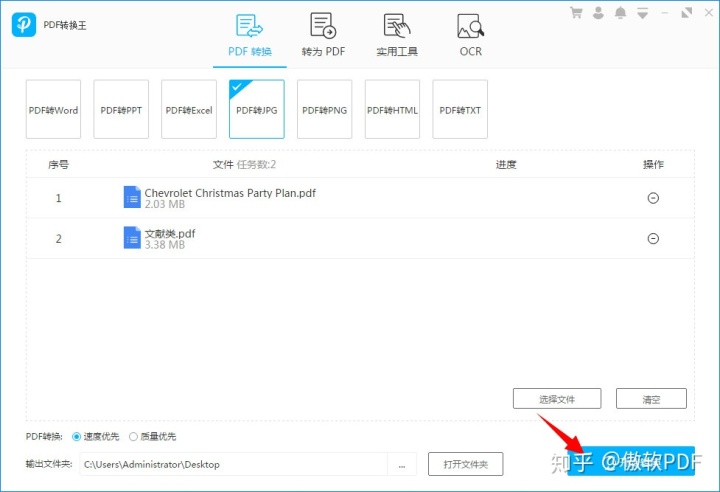Minimize the PDF转换王 window
Screen dimensions: 720x492
[664, 13]
